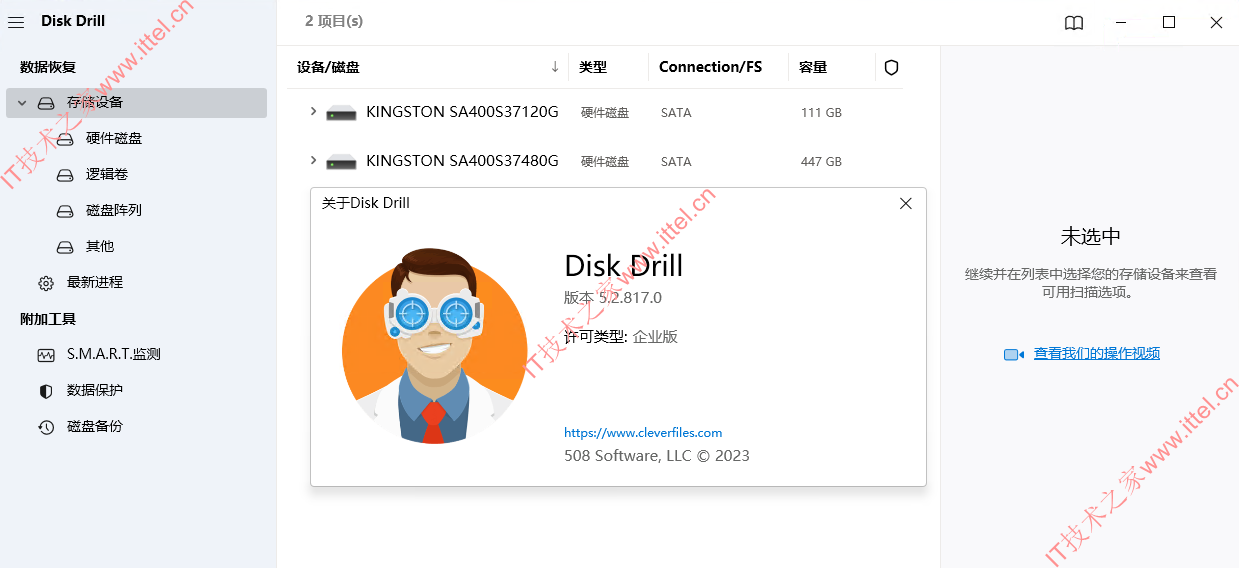Collapse the 存储设备 tree chevron
1239x568 pixels.
(x=22, y=103)
